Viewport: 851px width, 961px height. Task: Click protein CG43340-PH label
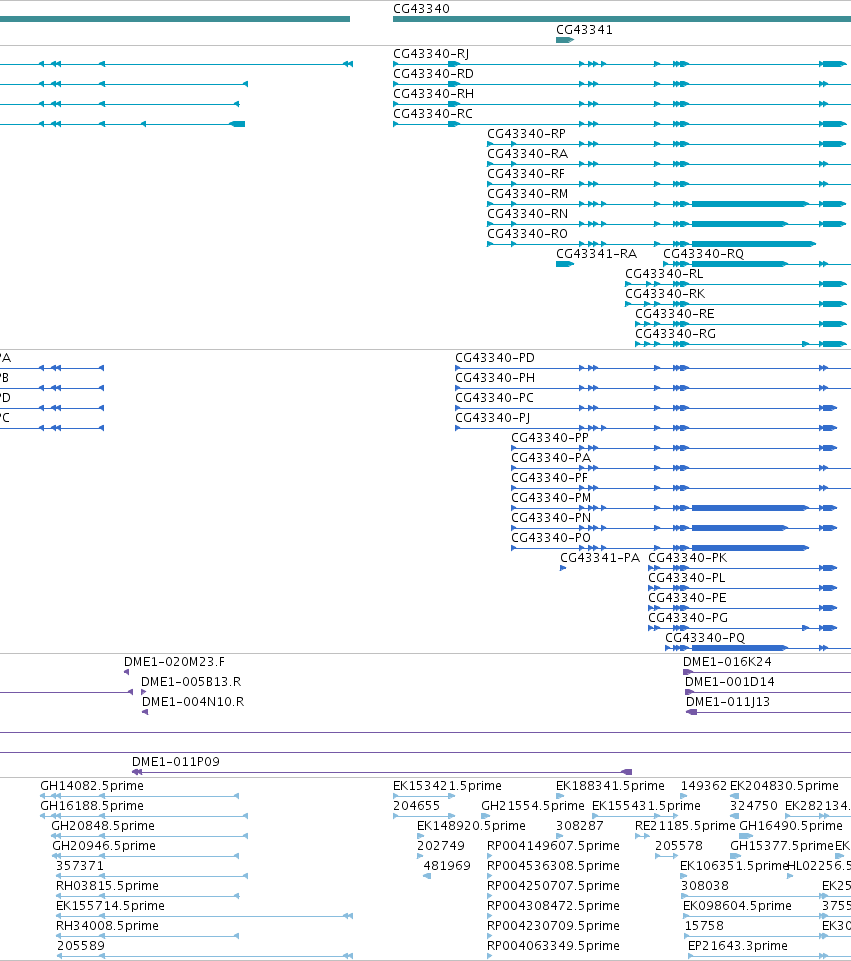click(x=494, y=378)
